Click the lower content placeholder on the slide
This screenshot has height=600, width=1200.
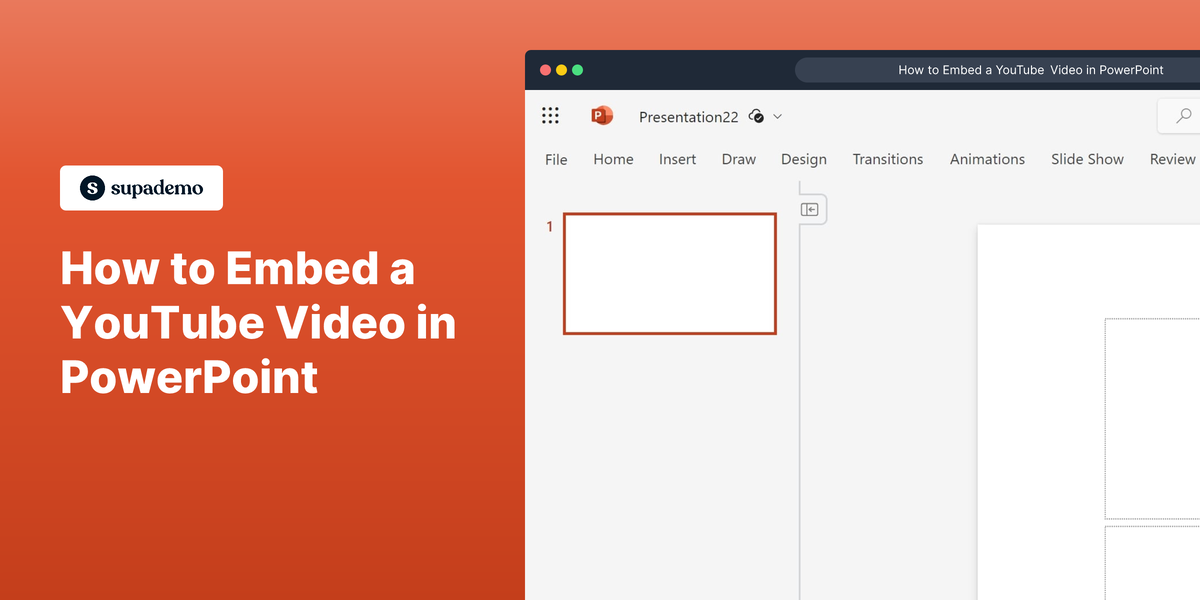click(1150, 560)
